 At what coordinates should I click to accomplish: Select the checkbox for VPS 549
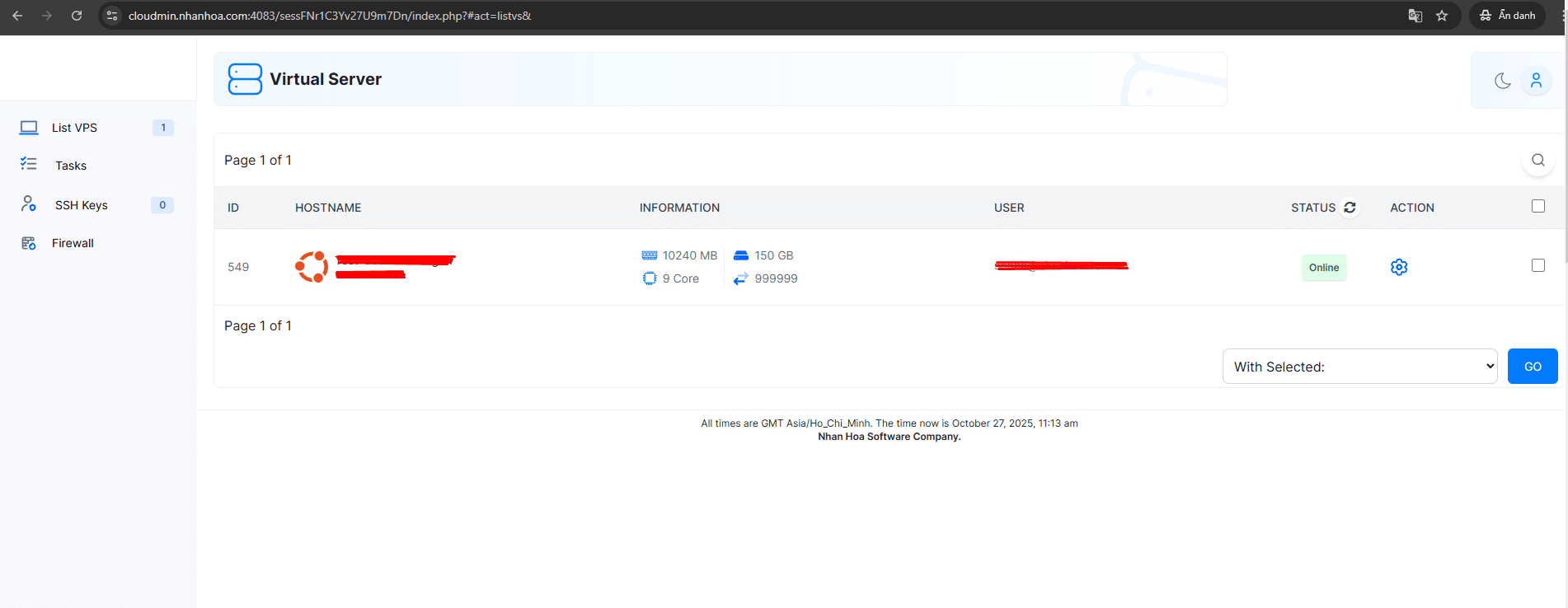tap(1537, 265)
